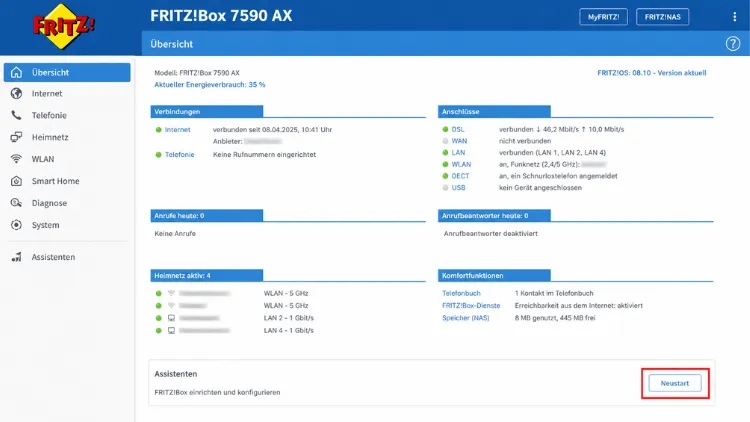Open the Telefonbuch link

pos(461,293)
